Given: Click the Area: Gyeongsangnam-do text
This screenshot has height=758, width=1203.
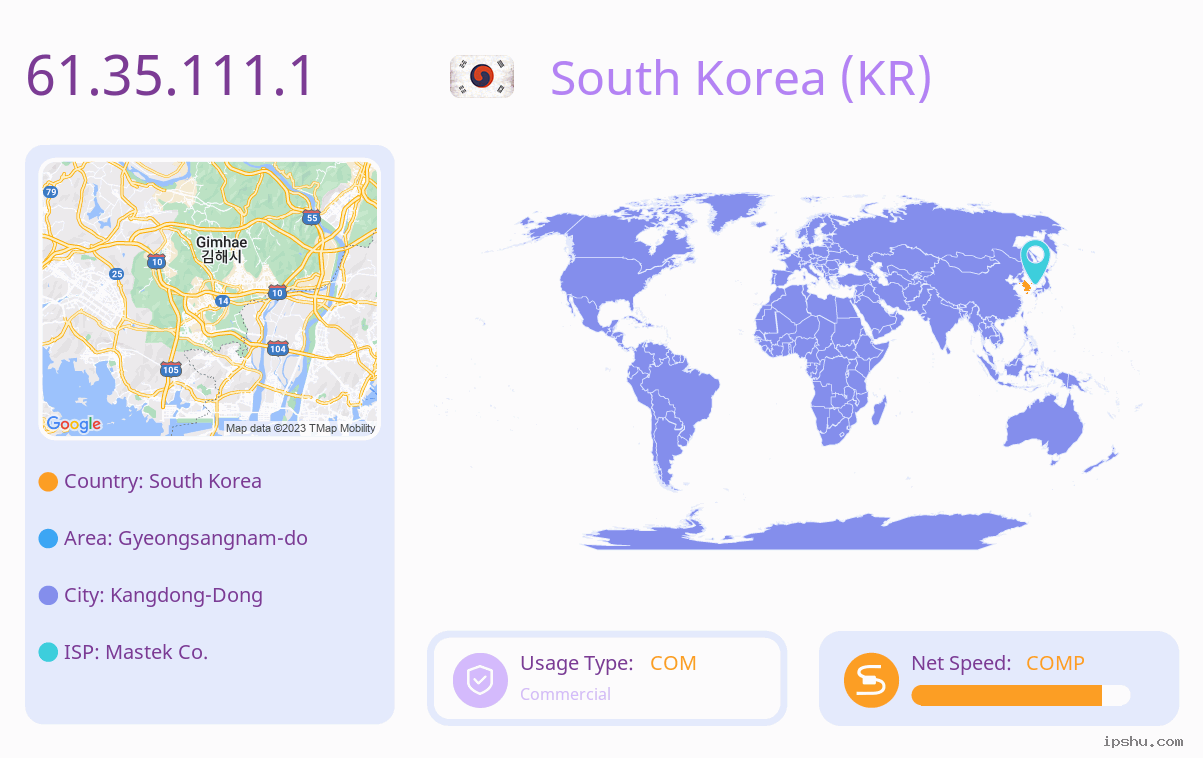Looking at the screenshot, I should tap(186, 538).
